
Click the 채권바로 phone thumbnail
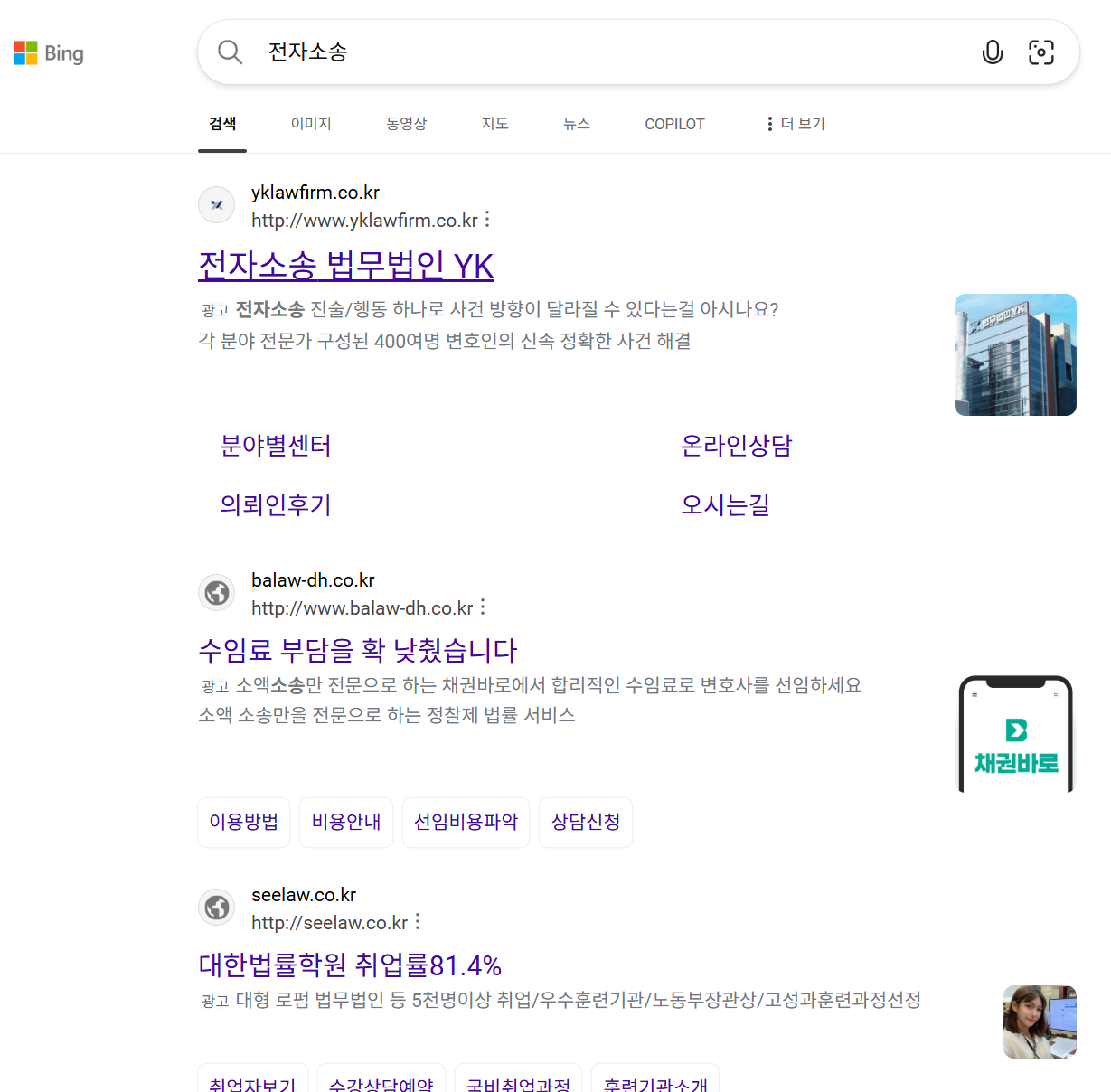[1015, 733]
